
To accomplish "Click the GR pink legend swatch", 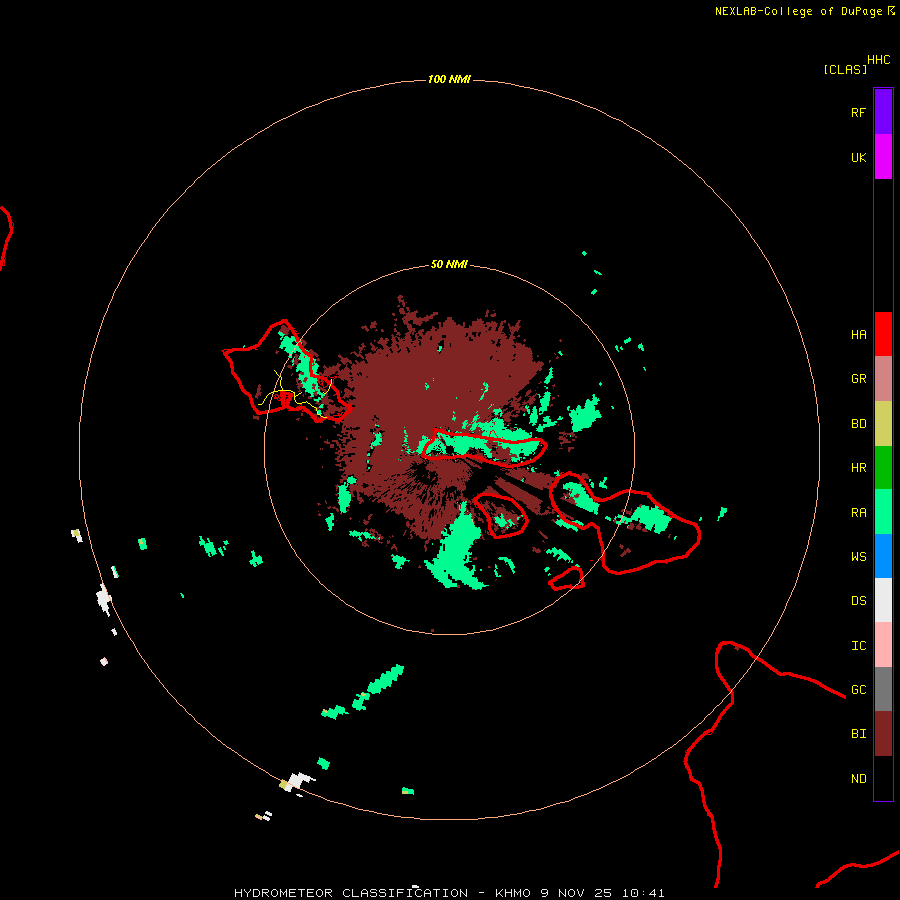I will pos(883,379).
